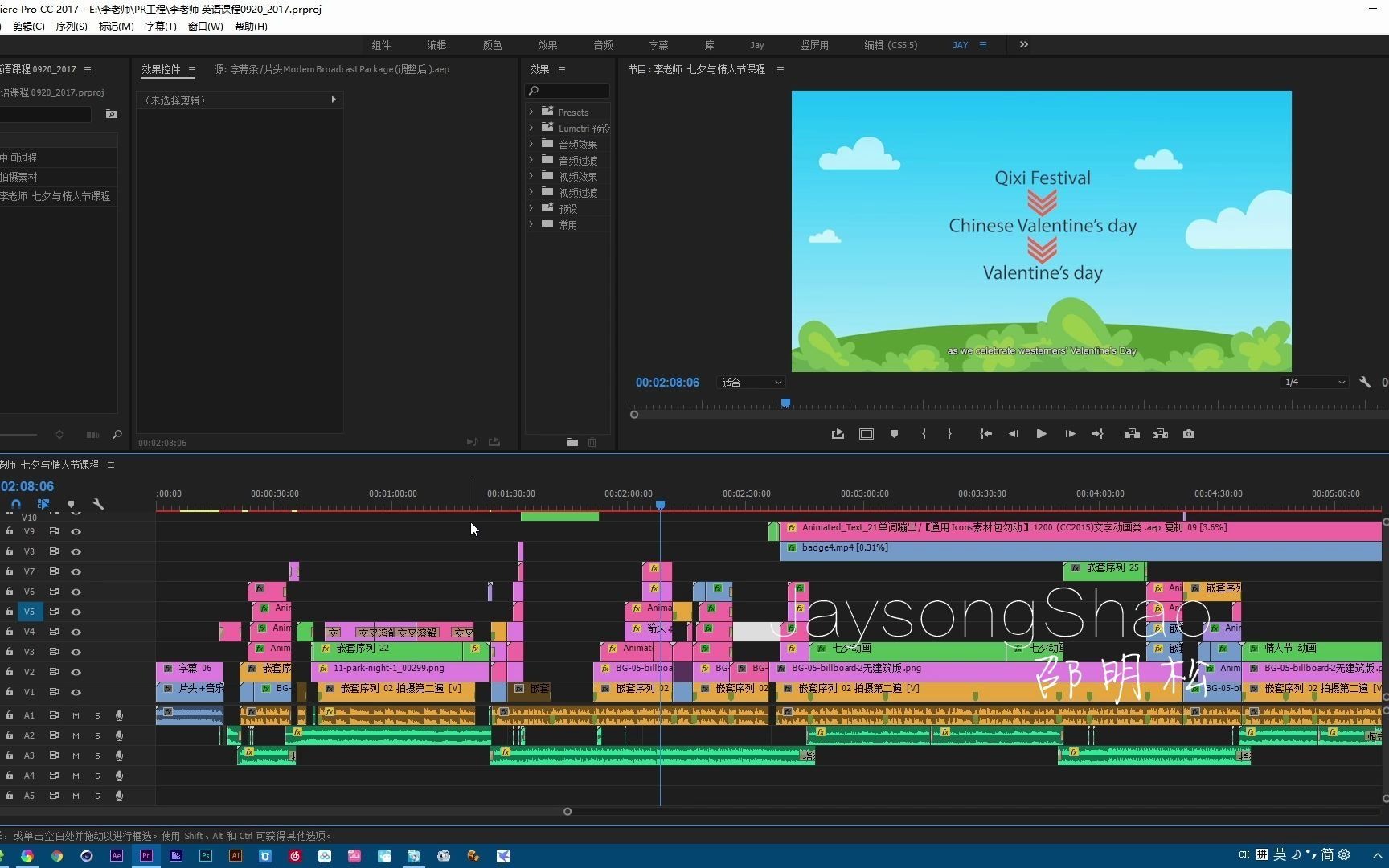Open the 序列(S) menu

(x=72, y=27)
